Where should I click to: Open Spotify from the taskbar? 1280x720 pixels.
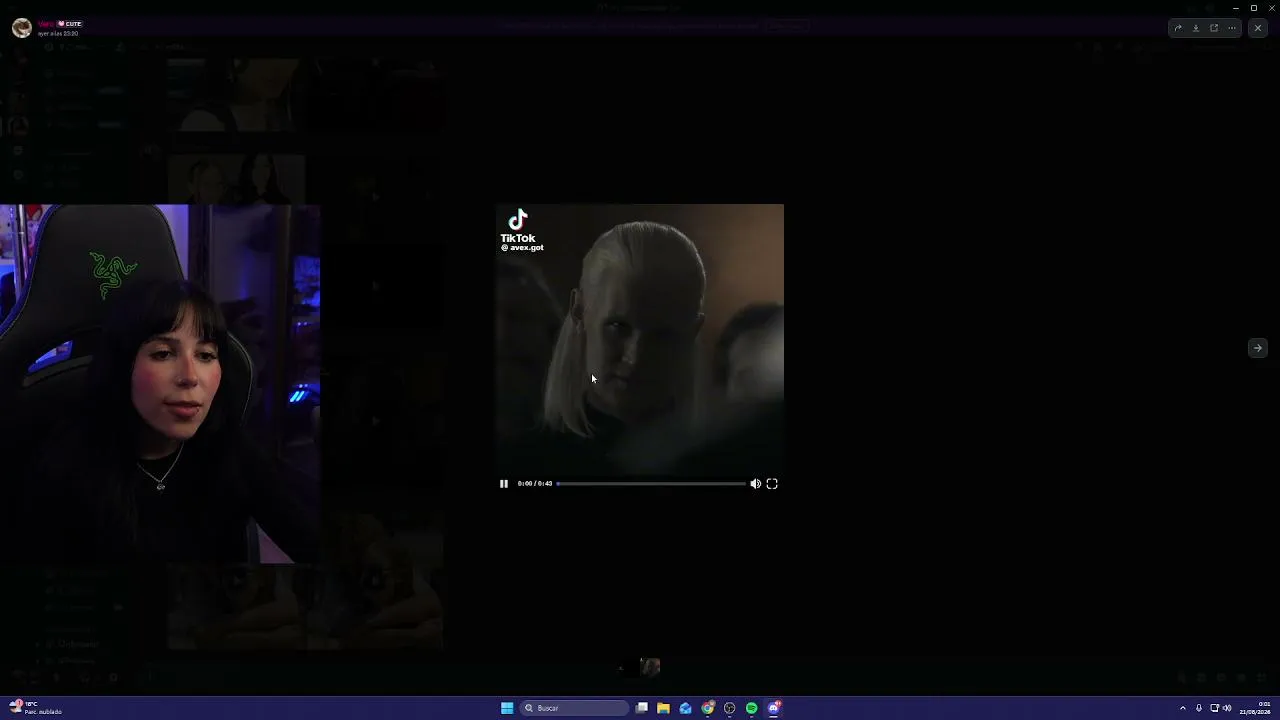click(752, 708)
